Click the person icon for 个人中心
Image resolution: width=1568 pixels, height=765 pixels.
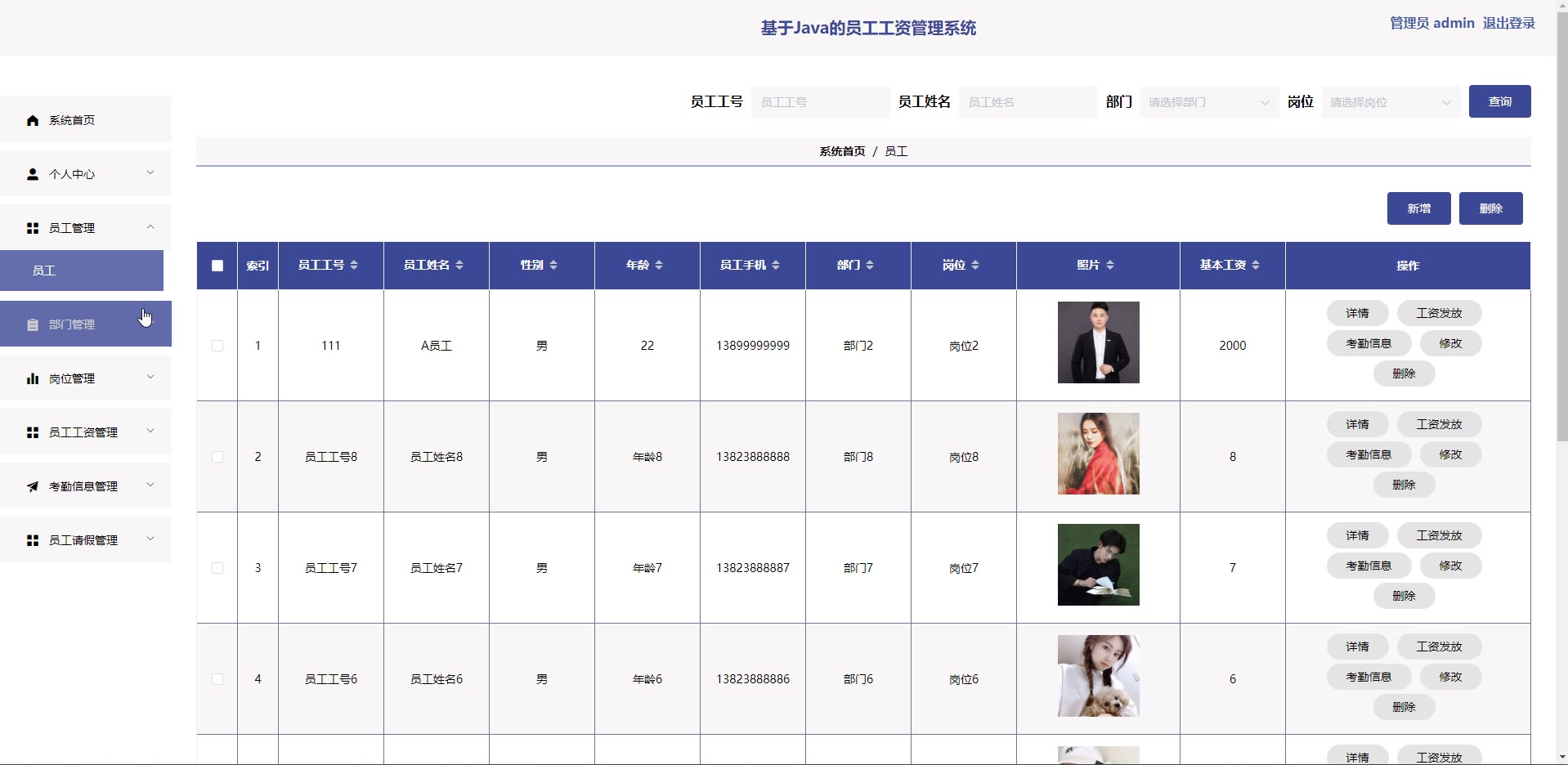click(33, 174)
